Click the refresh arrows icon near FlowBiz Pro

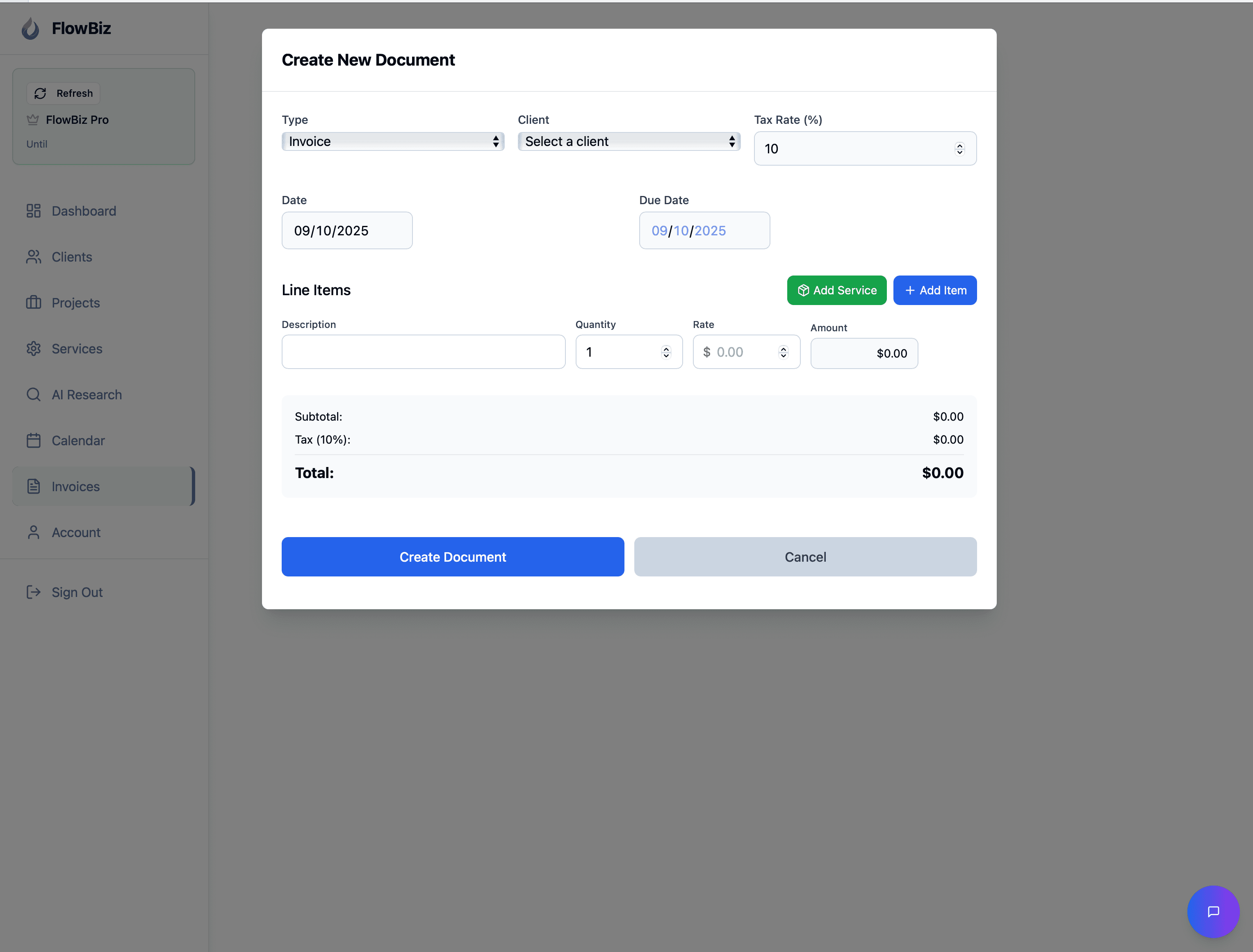[40, 93]
